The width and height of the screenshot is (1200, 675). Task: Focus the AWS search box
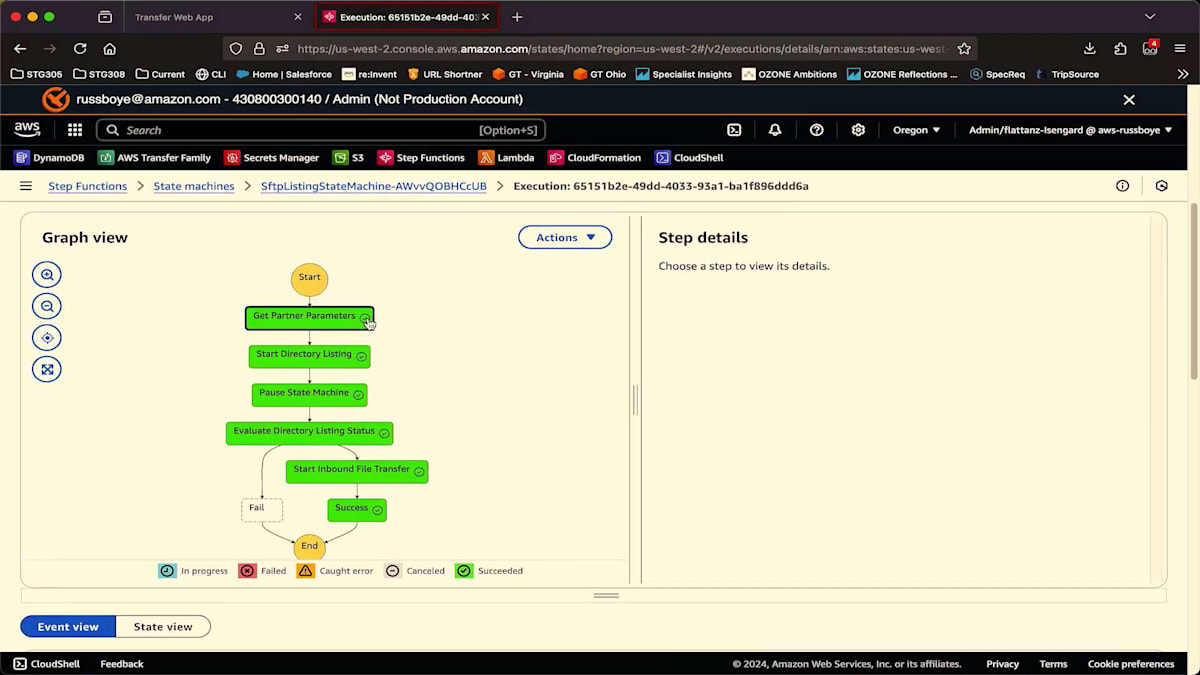pyautogui.click(x=321, y=130)
